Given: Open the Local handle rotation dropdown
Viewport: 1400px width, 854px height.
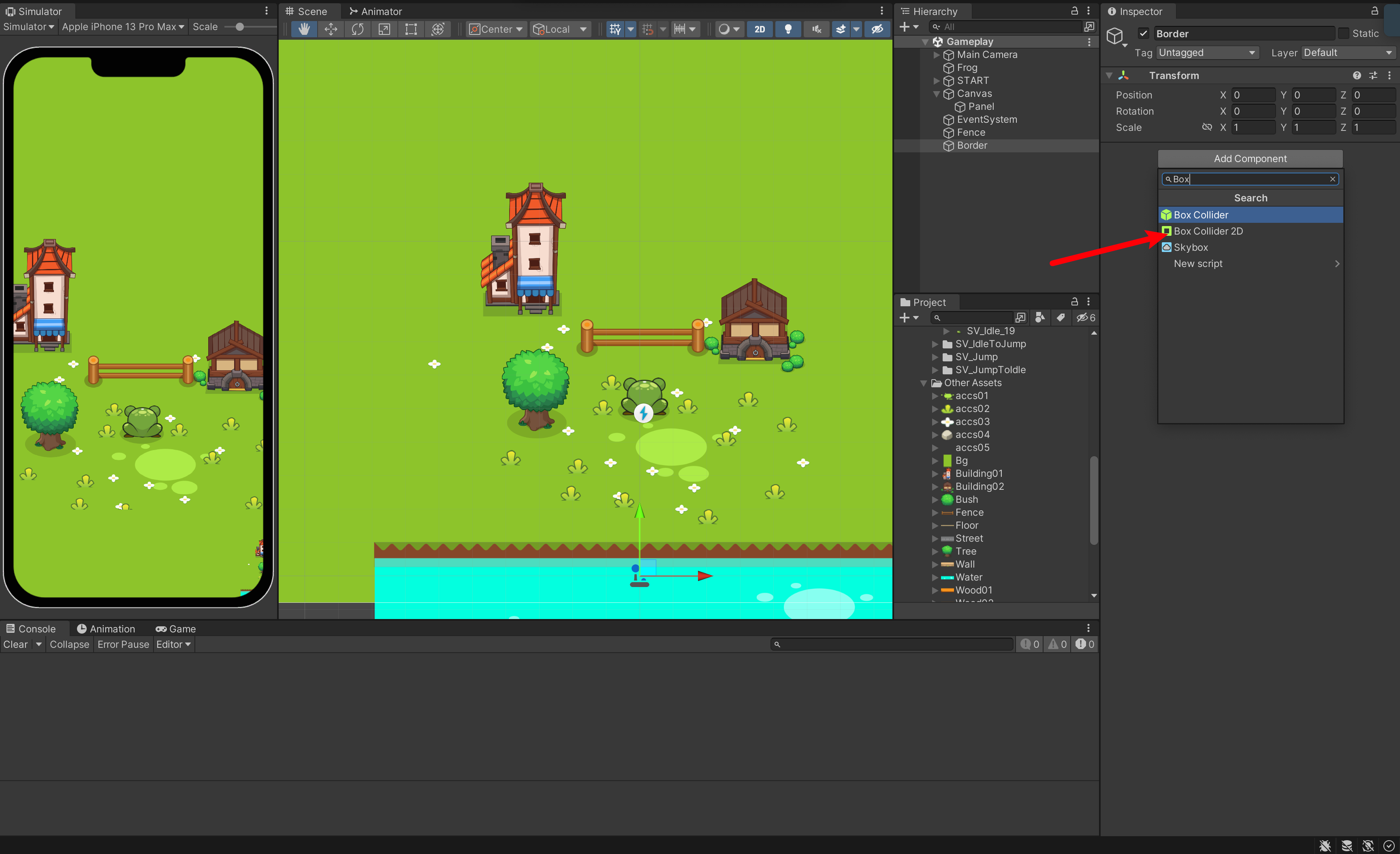Looking at the screenshot, I should pyautogui.click(x=560, y=29).
